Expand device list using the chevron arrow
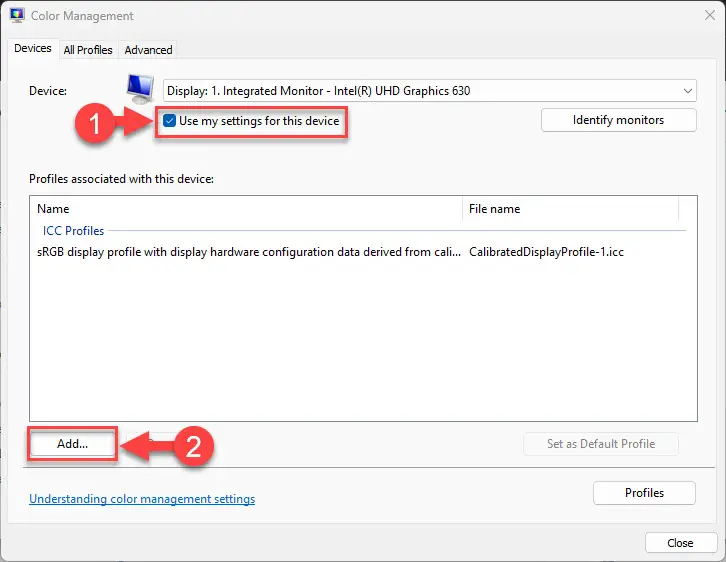The image size is (726, 562). coord(688,91)
